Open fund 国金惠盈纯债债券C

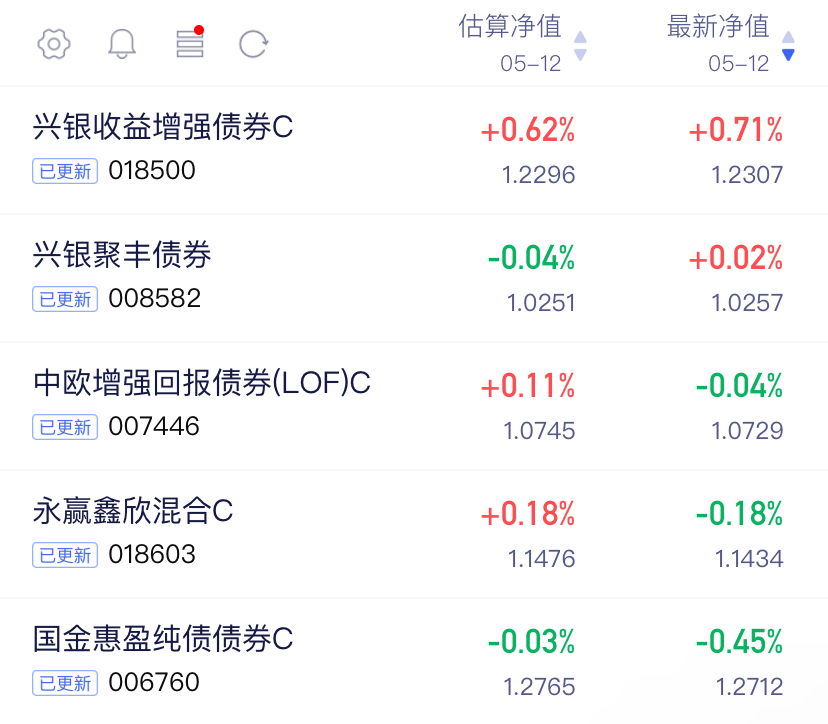[163, 638]
